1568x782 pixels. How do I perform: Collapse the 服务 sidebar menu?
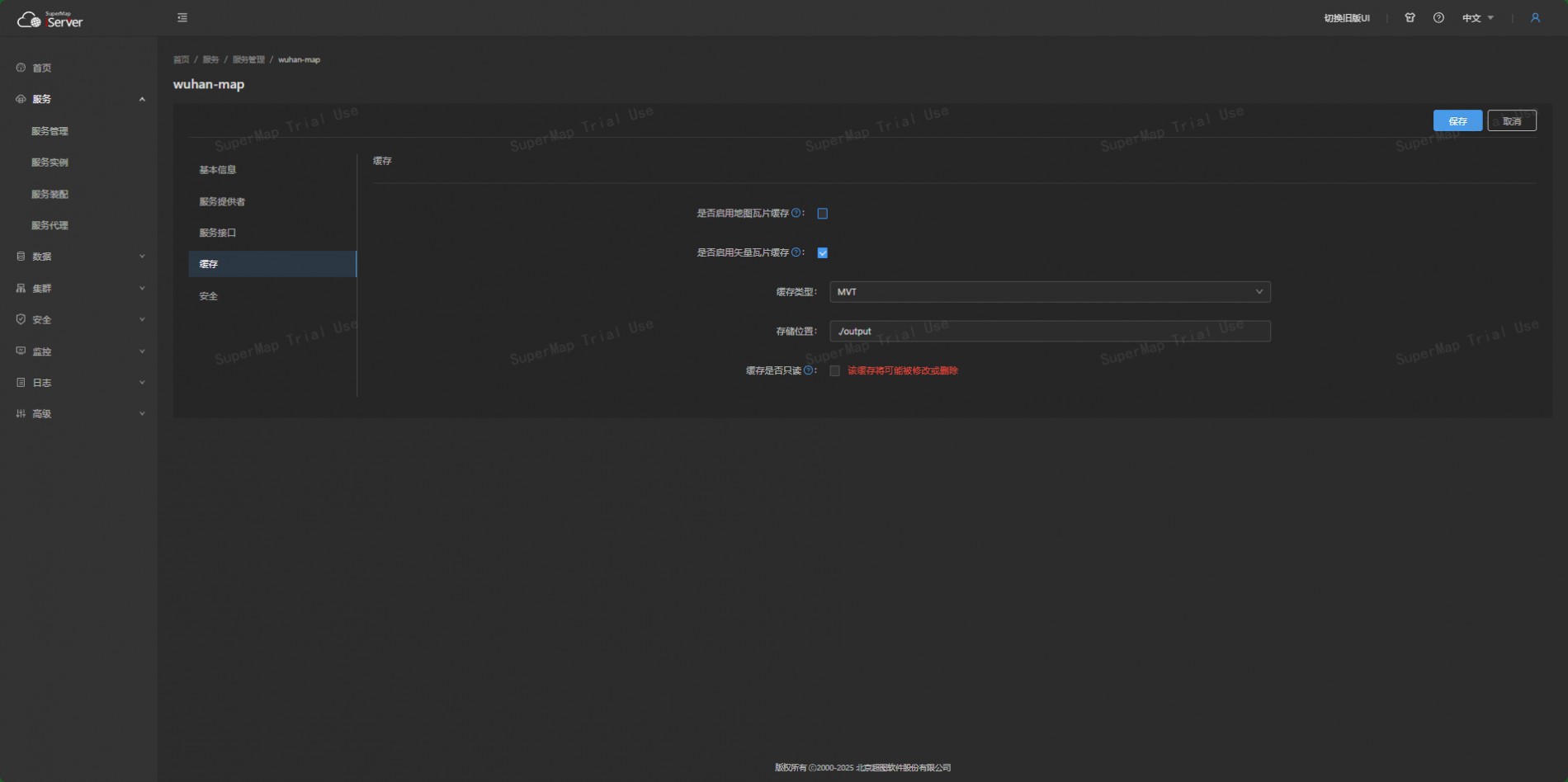click(x=142, y=99)
